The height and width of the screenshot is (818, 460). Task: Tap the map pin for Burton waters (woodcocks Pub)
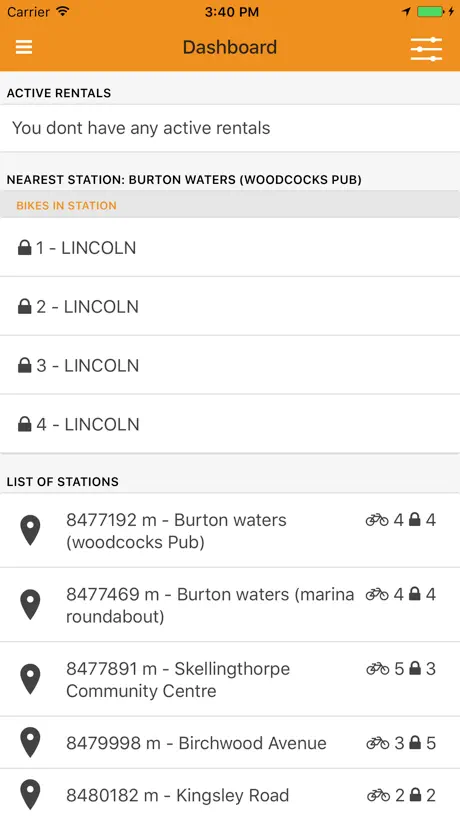click(x=30, y=530)
